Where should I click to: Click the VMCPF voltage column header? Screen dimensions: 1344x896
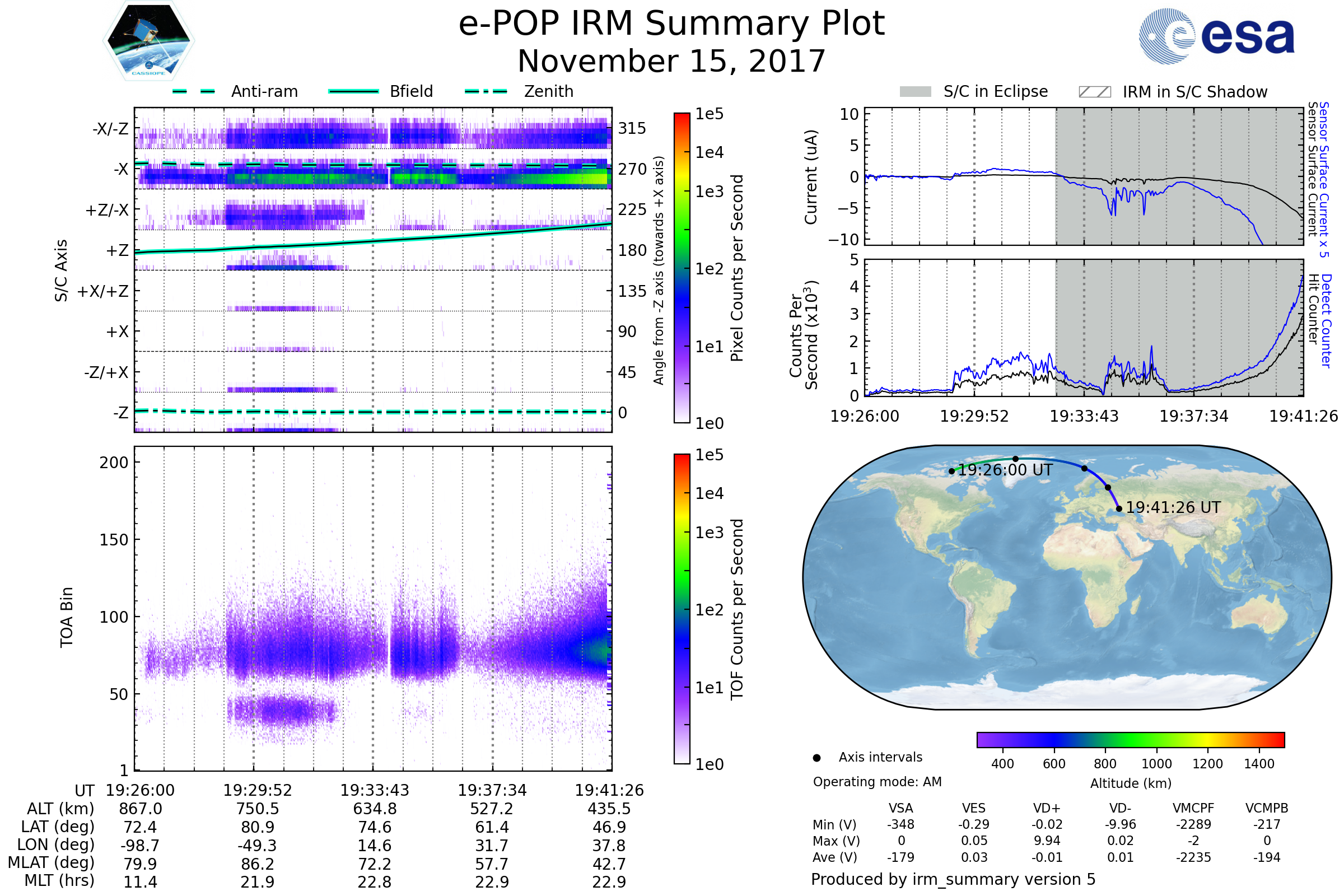click(1193, 809)
